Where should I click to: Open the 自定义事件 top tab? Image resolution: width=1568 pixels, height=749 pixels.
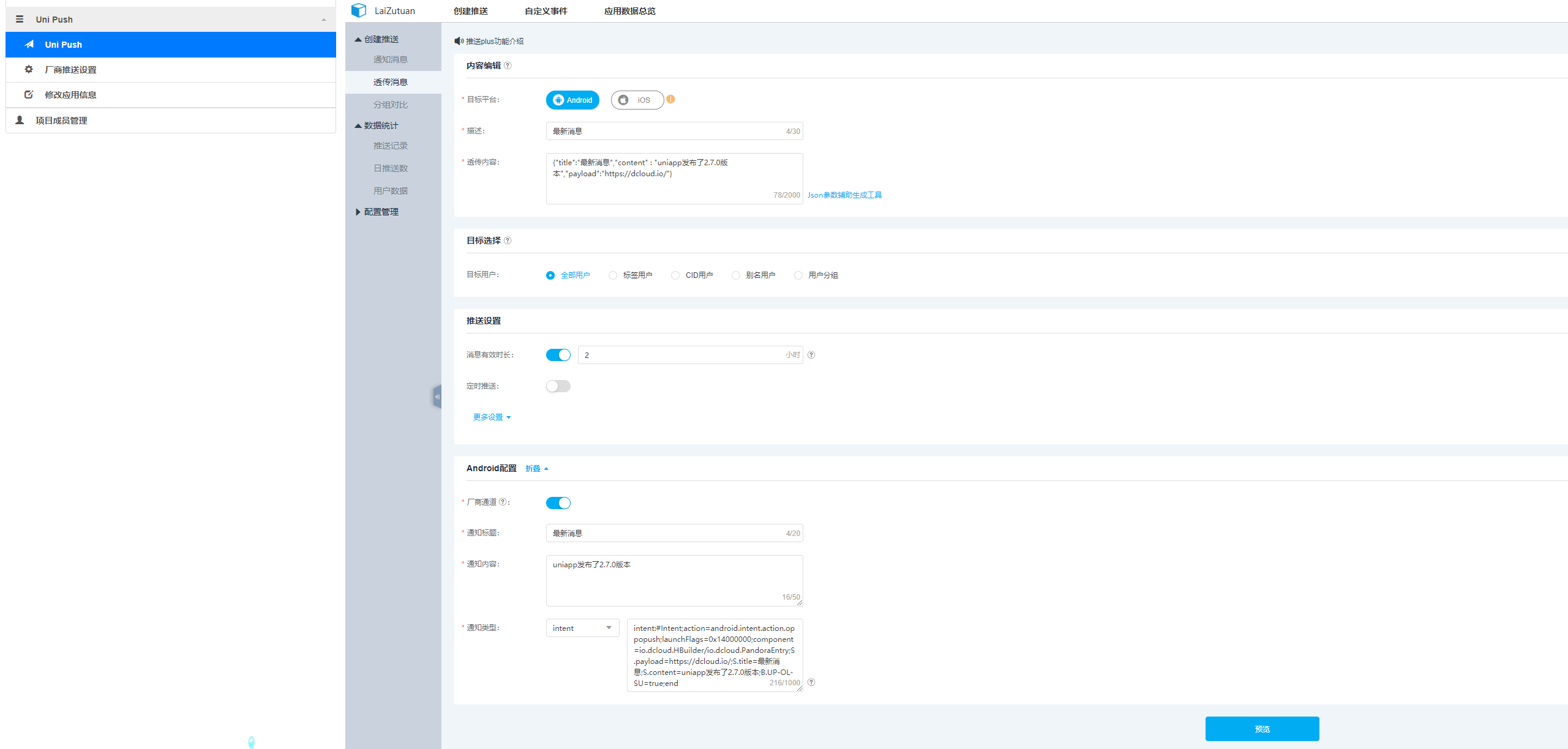(546, 11)
